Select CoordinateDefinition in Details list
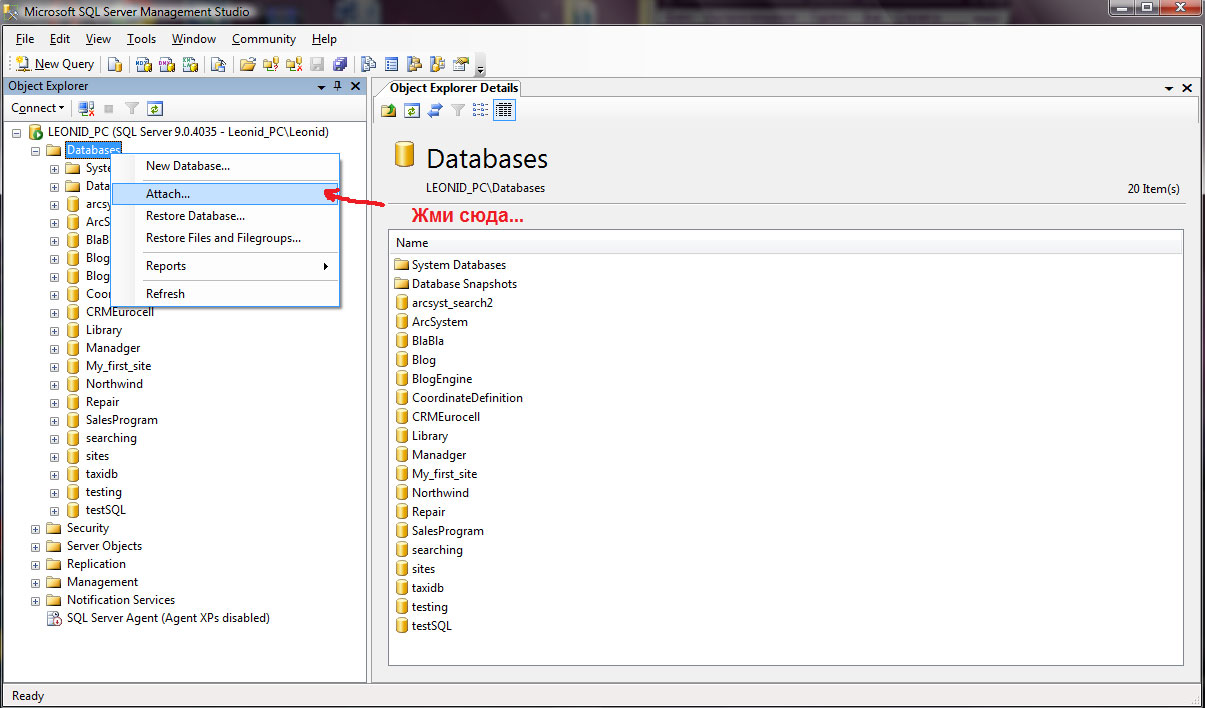Screen dimensions: 1205x708 [467, 398]
